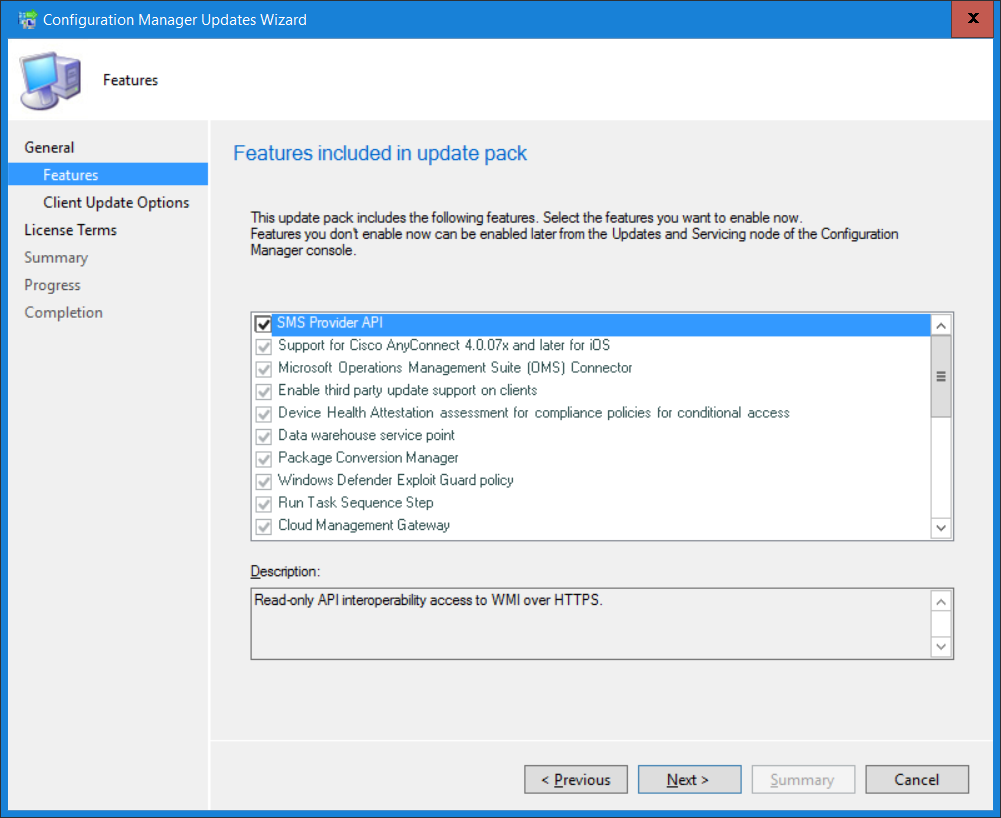Select the SMS Provider API row text
Screen dimensions: 1001x818
coord(330,323)
